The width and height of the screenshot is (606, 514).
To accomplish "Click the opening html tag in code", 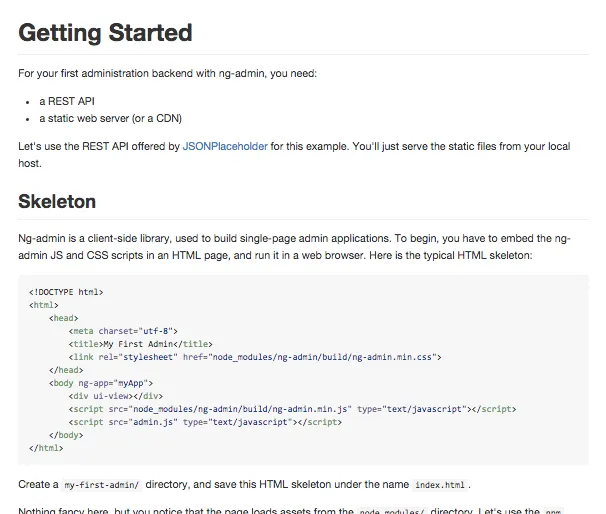I will point(46,305).
